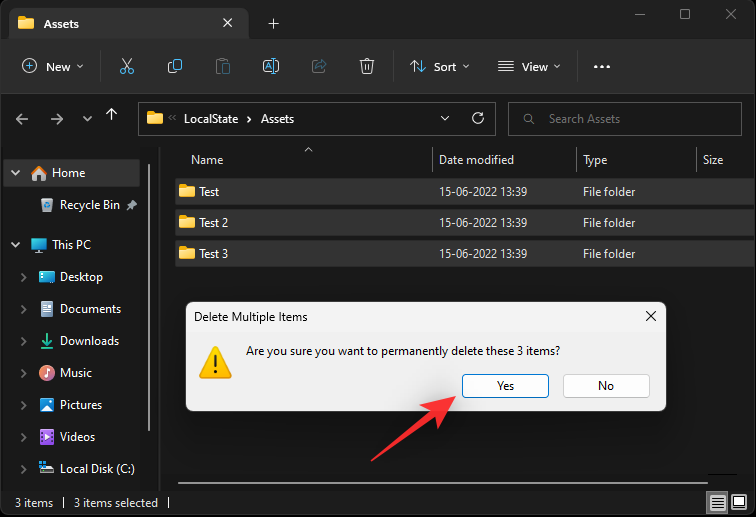Click the Share icon in toolbar
This screenshot has height=517, width=756.
click(319, 66)
